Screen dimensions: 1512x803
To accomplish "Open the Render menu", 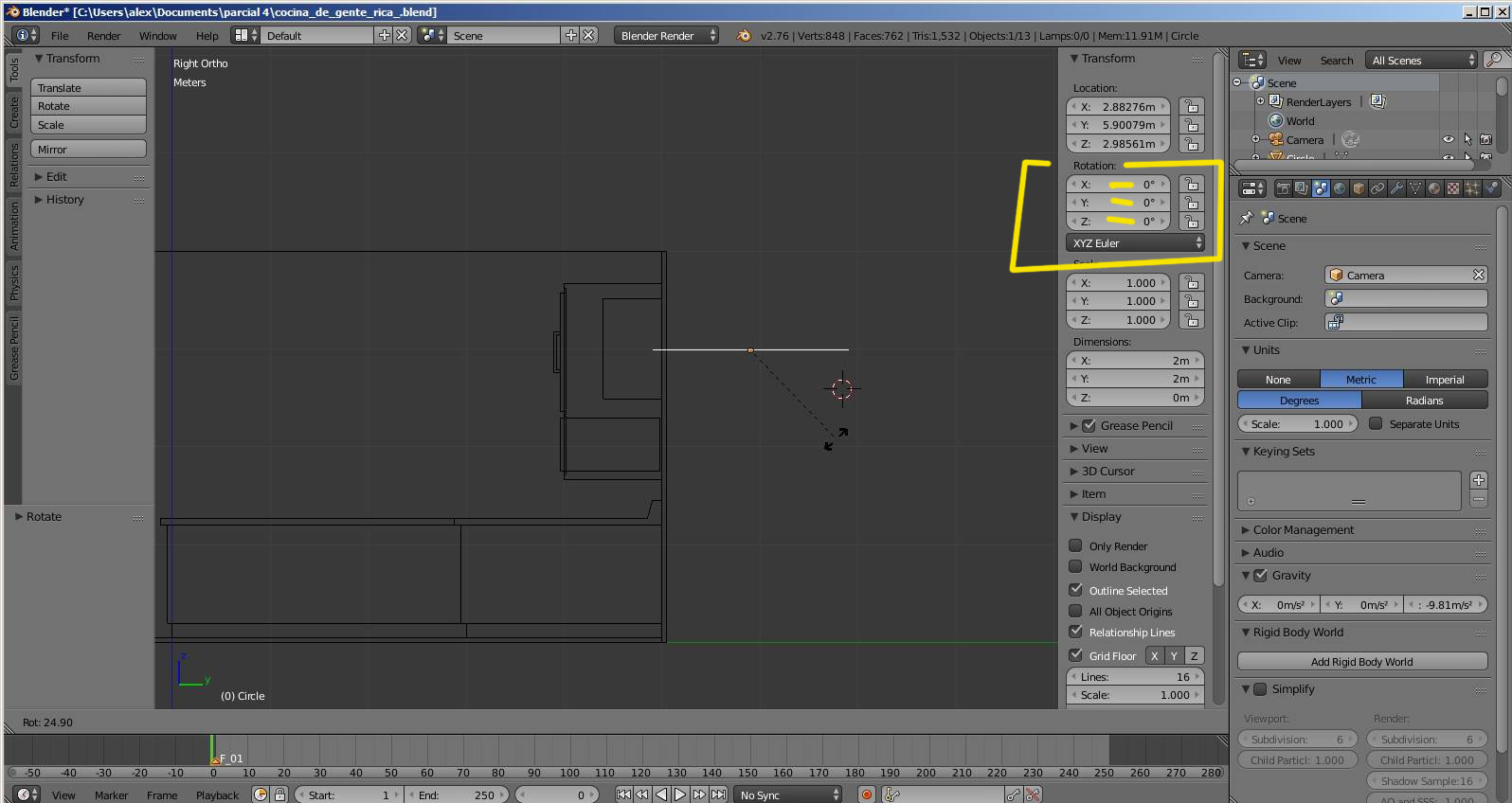I will (103, 36).
